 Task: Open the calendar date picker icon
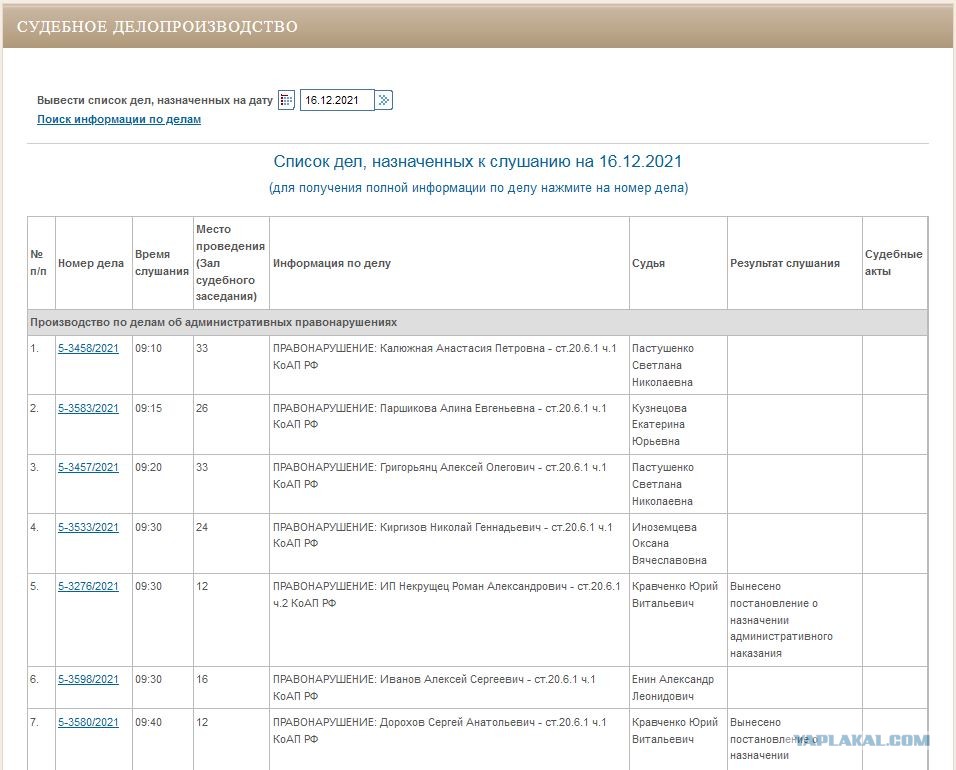[x=287, y=100]
